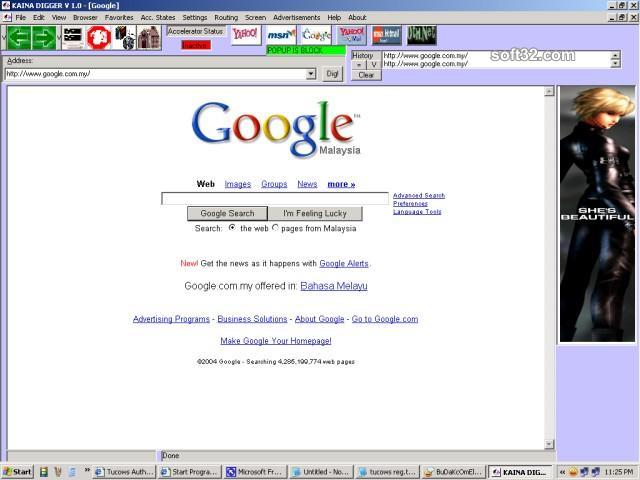The image size is (640, 480).
Task: Focus the Google search text box
Action: point(275,198)
